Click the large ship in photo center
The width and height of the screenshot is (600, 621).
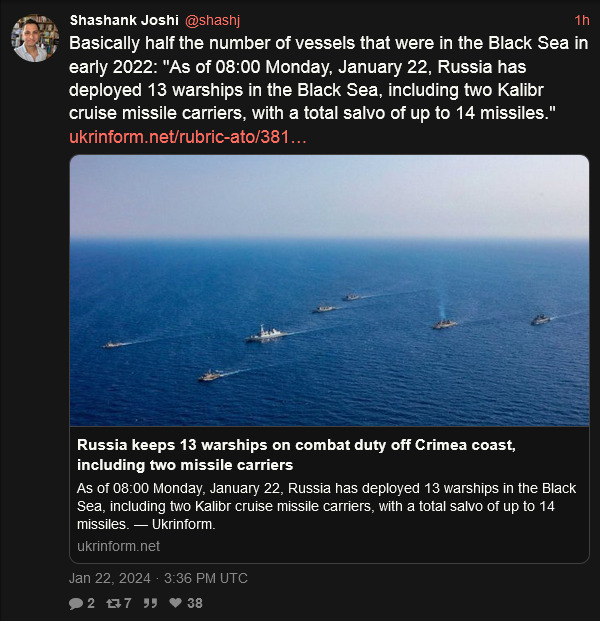(266, 334)
